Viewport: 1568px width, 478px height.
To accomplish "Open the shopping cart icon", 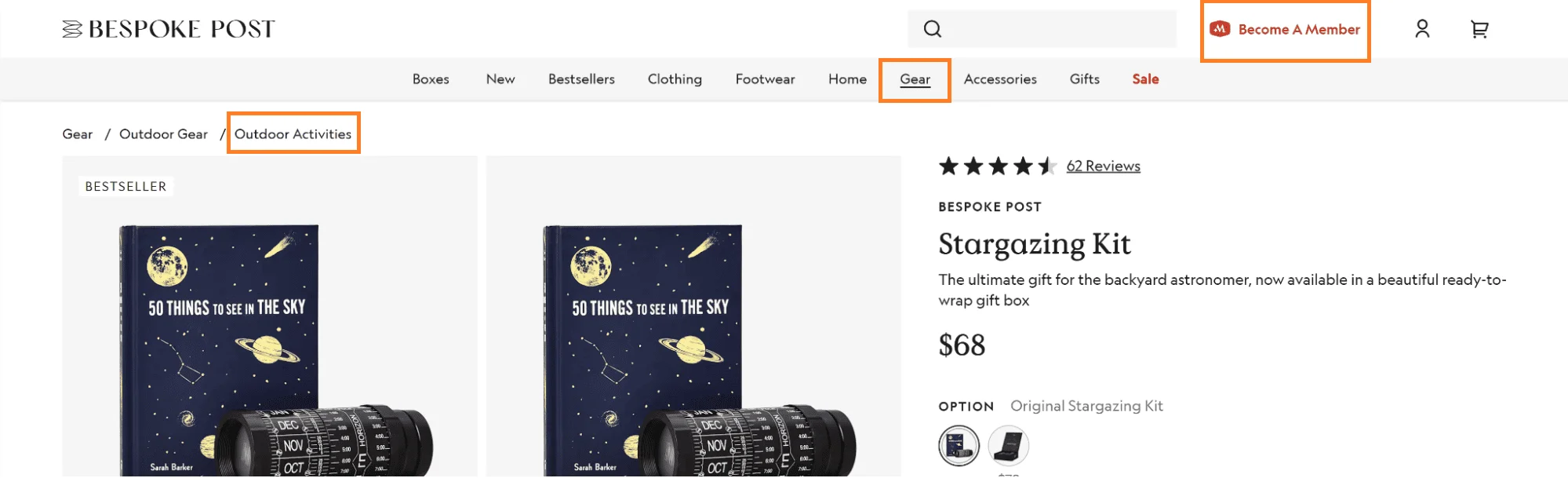I will point(1479,29).
